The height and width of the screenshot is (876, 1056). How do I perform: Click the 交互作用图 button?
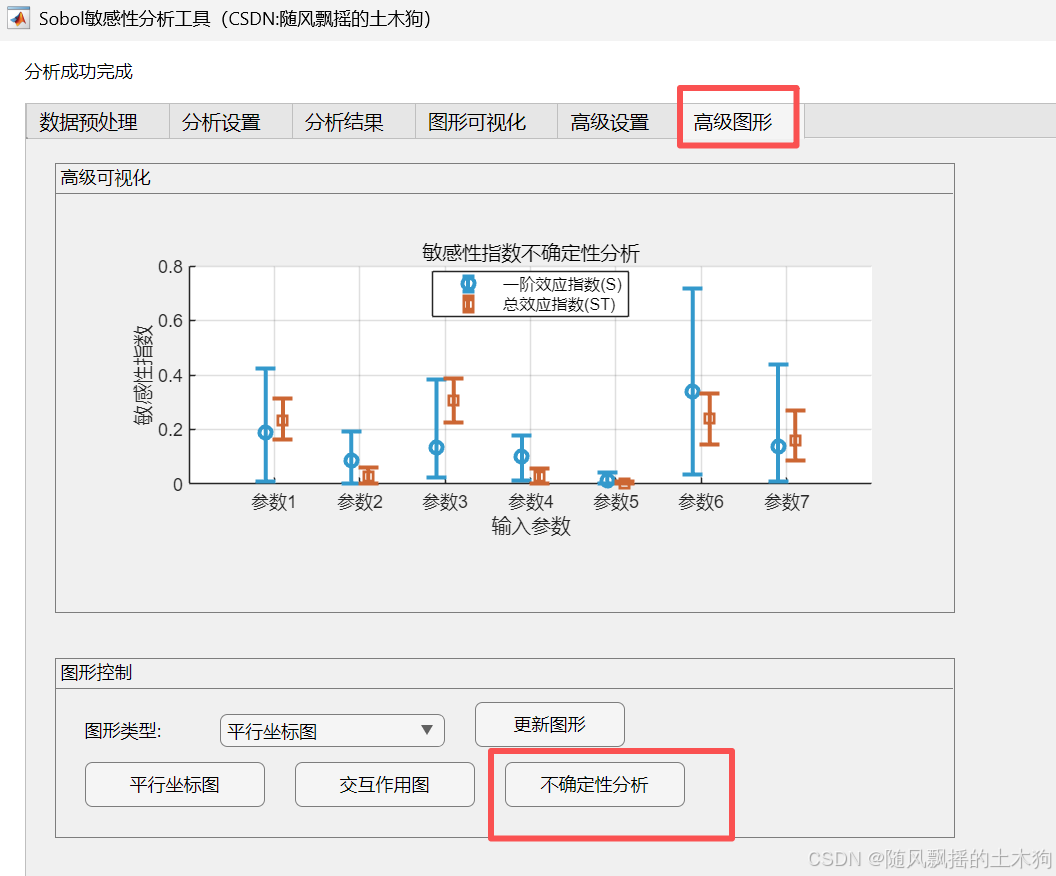[x=384, y=784]
